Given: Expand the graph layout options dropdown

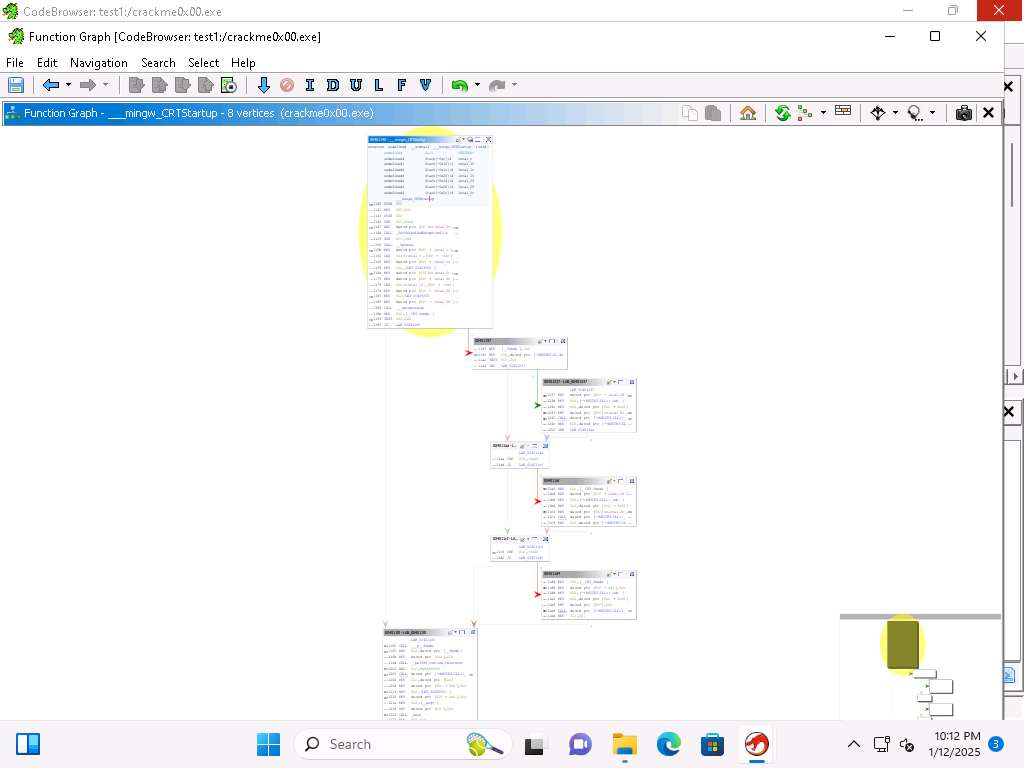Looking at the screenshot, I should 823,113.
